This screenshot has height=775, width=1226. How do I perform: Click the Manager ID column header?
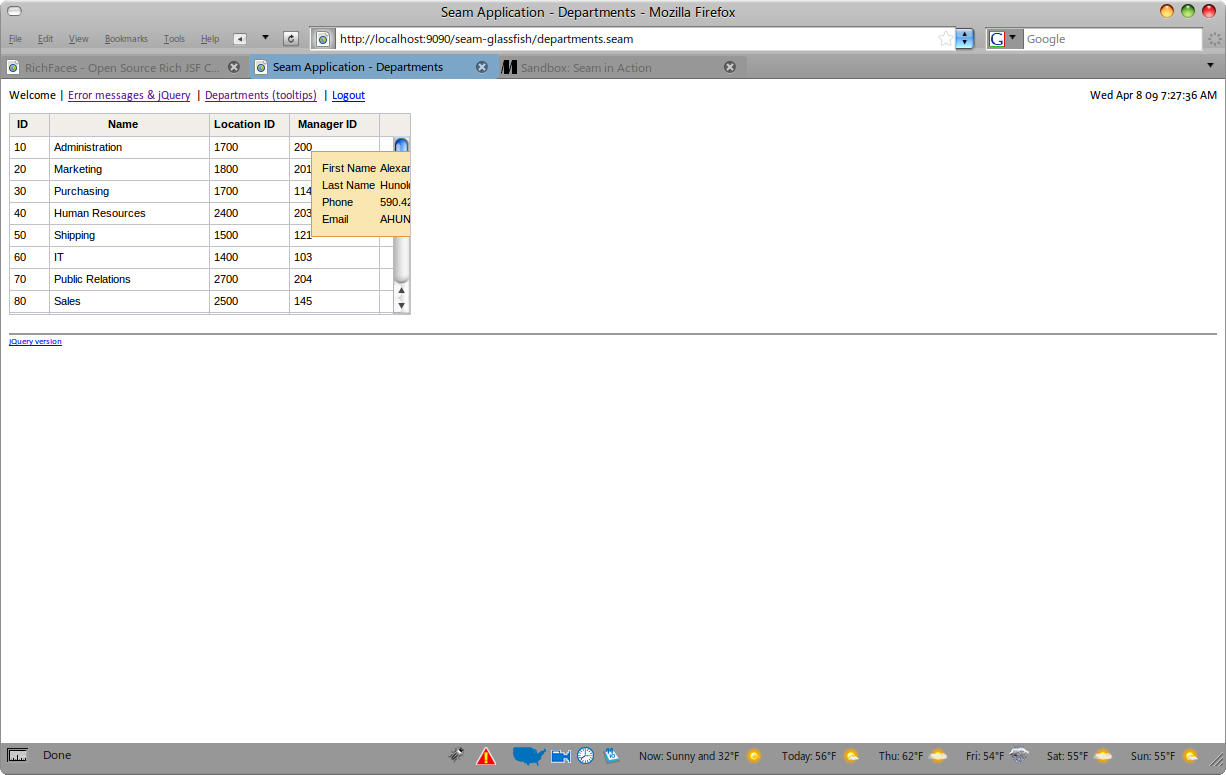click(334, 124)
